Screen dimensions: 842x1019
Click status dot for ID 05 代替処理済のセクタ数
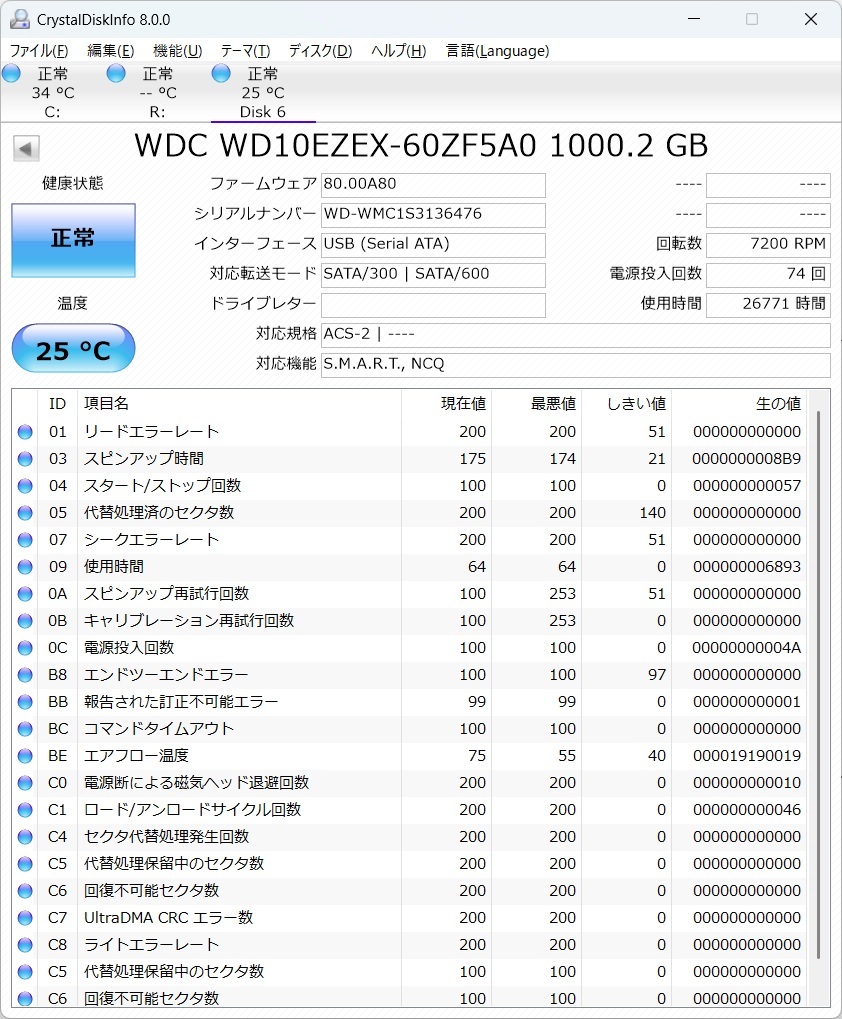(25, 513)
